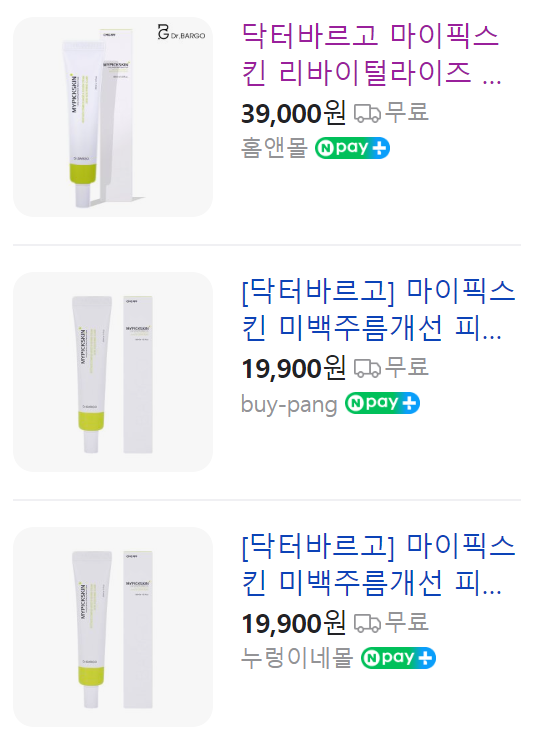Viewport: 540px width, 729px height.
Task: Click the 무료 shipping label in the 누렁이네몰 listing
Action: coord(407,622)
